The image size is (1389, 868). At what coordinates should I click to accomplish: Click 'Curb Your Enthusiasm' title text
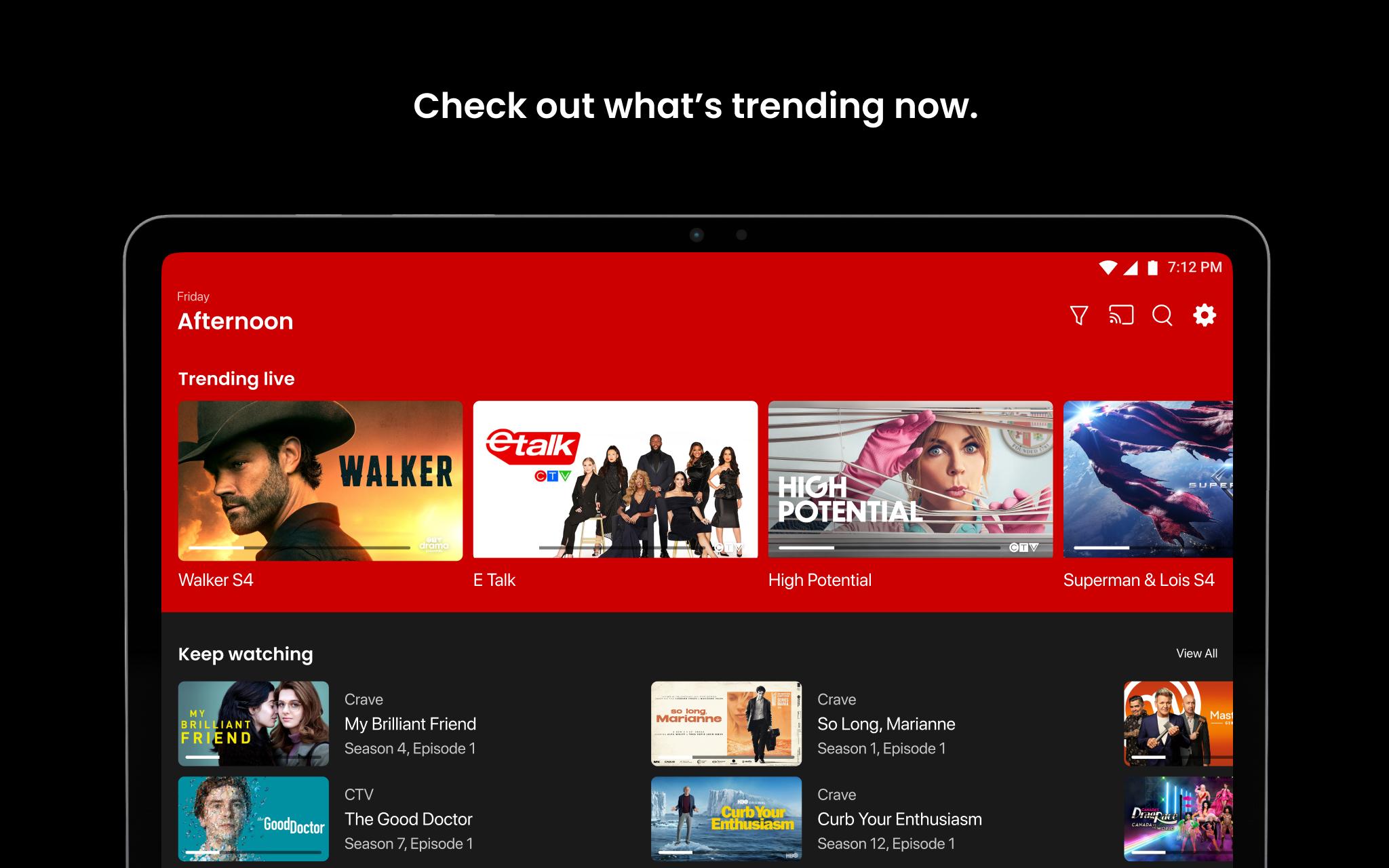(899, 818)
